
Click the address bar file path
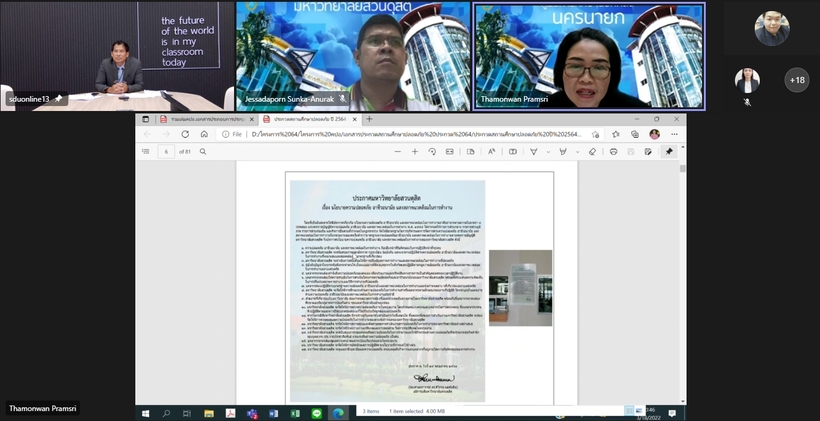(416, 134)
